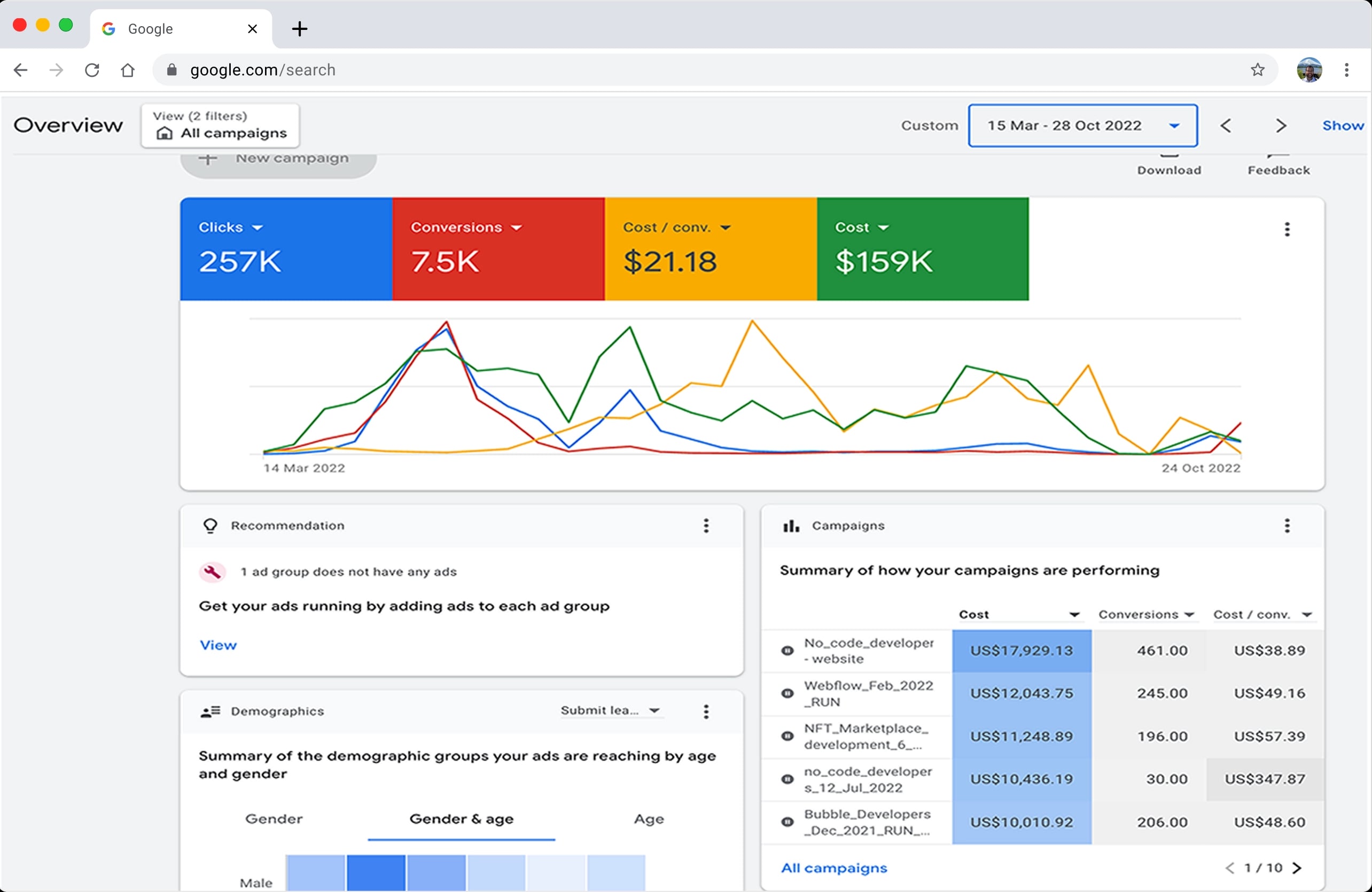
Task: Open Demographics card options menu
Action: [x=706, y=711]
